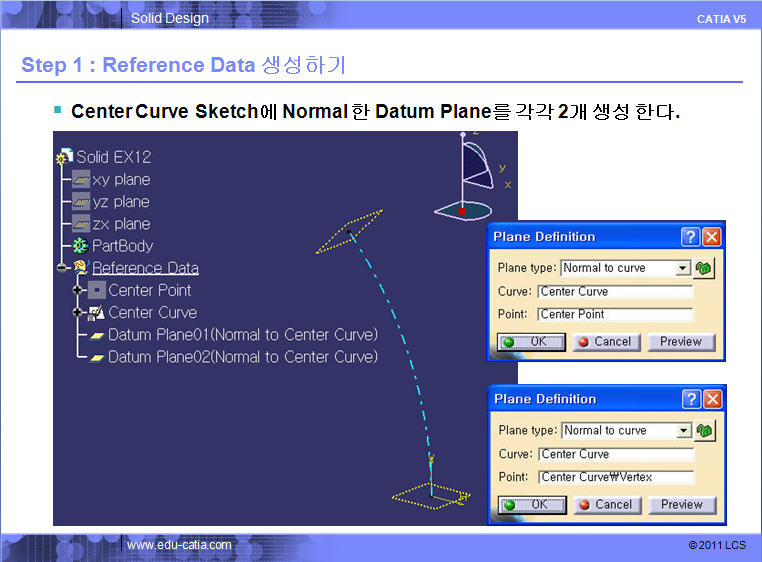
Task: Click the Point field containing Center Point
Action: (x=615, y=314)
